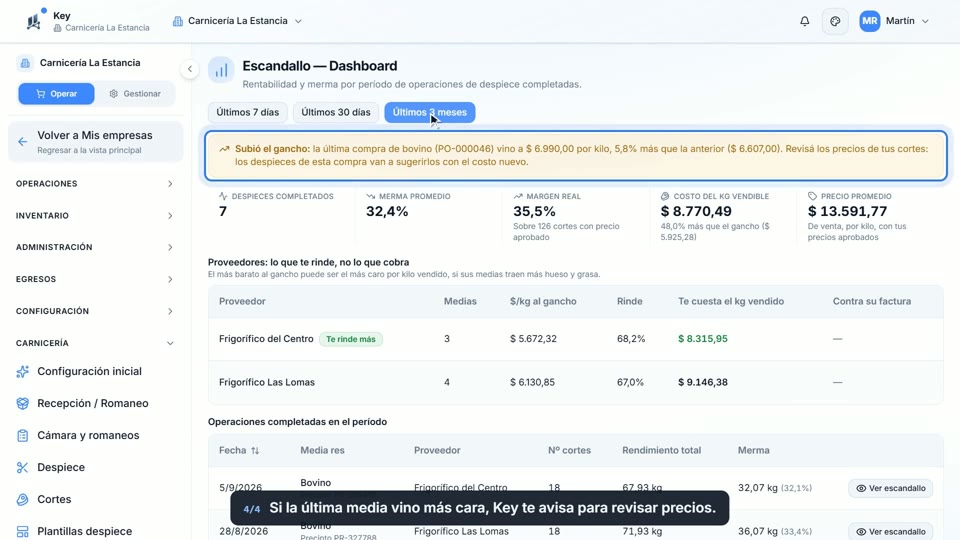Click the back arrow beside Volver a Mis empresas
Image resolution: width=960 pixels, height=540 pixels.
(23, 142)
